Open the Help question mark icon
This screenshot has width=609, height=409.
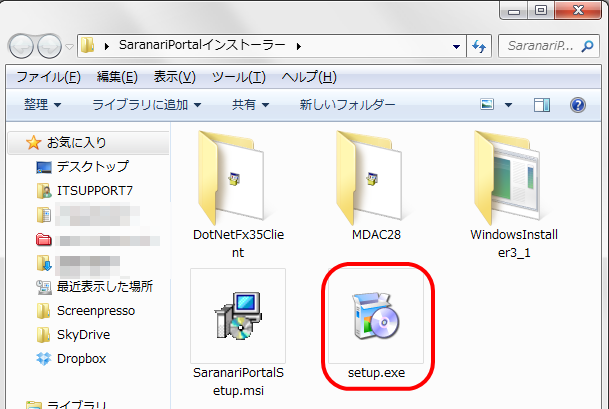pos(578,105)
